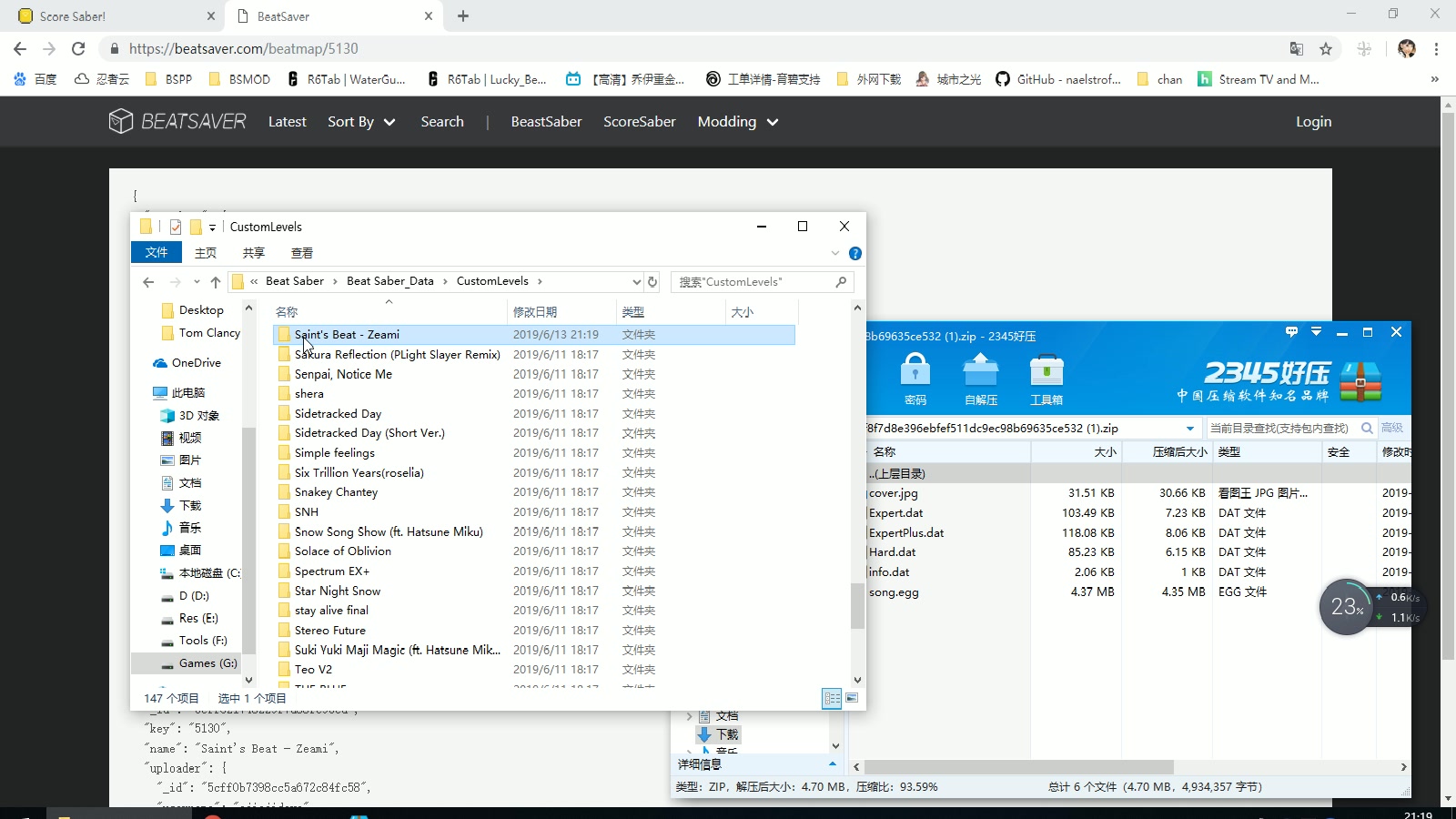Viewport: 1456px width, 819px height.
Task: Open a new Chrome tab
Action: coord(463,15)
